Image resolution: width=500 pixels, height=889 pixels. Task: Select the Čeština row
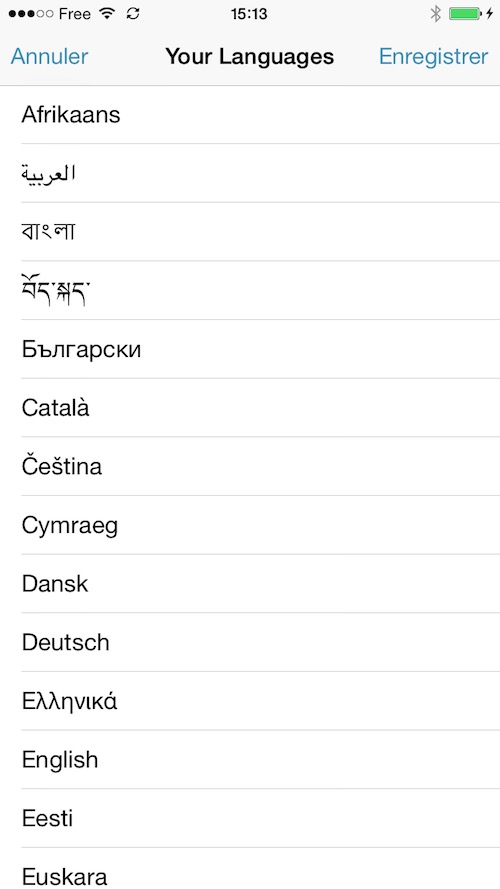point(250,467)
